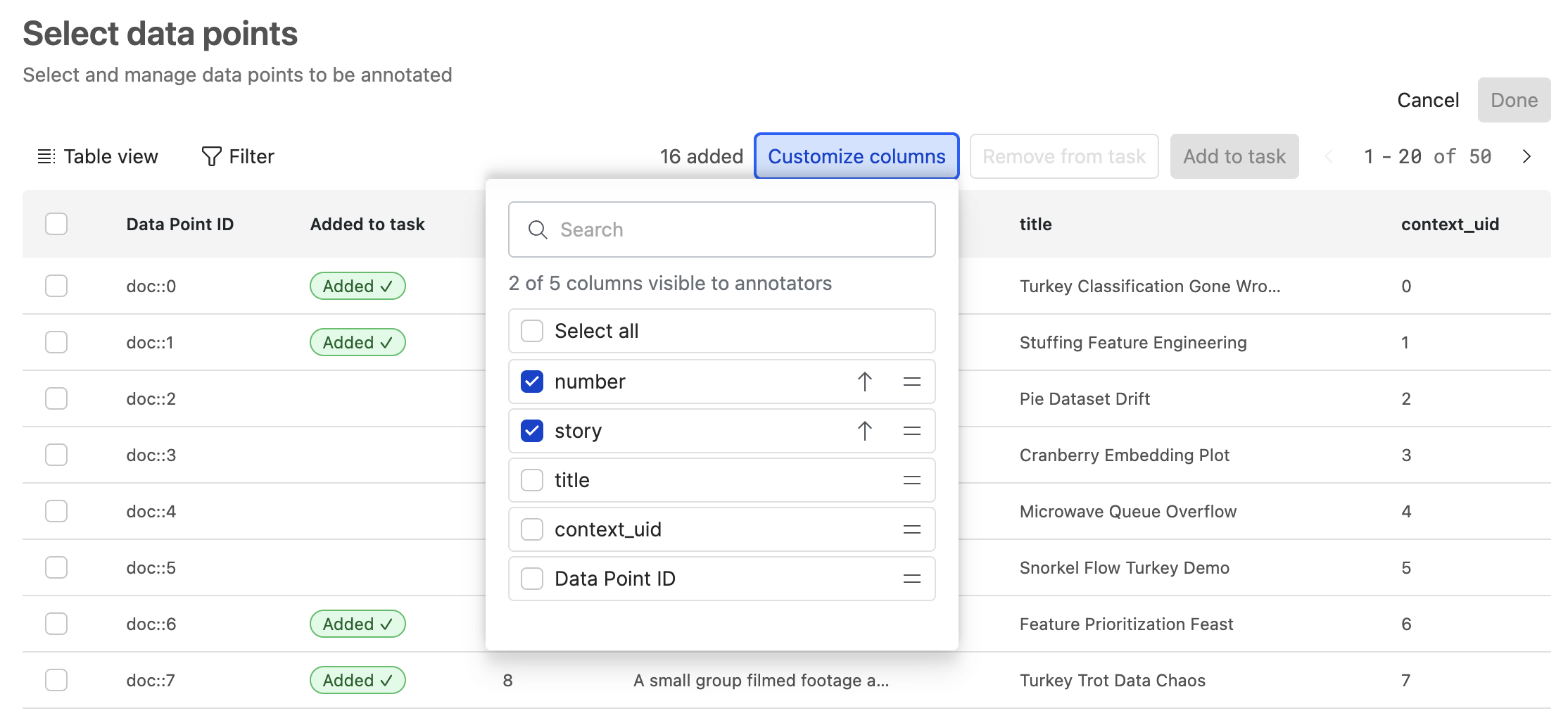Move the number column up in order
Image resolution: width=1568 pixels, height=718 pixels.
click(x=865, y=381)
